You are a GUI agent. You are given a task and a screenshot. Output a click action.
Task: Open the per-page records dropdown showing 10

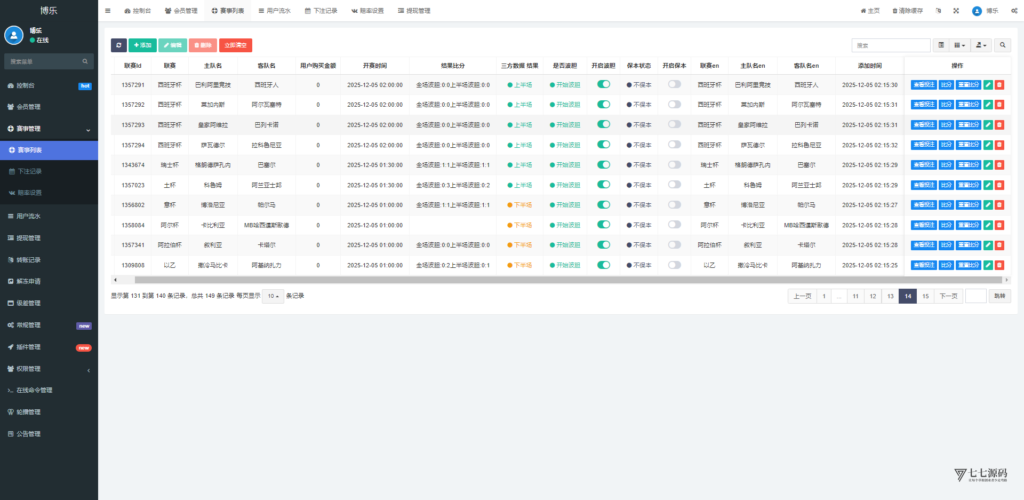(273, 296)
